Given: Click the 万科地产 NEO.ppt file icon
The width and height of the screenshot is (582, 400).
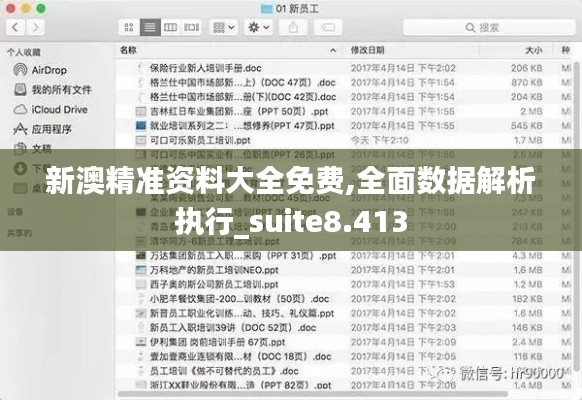Looking at the screenshot, I should 141,270.
